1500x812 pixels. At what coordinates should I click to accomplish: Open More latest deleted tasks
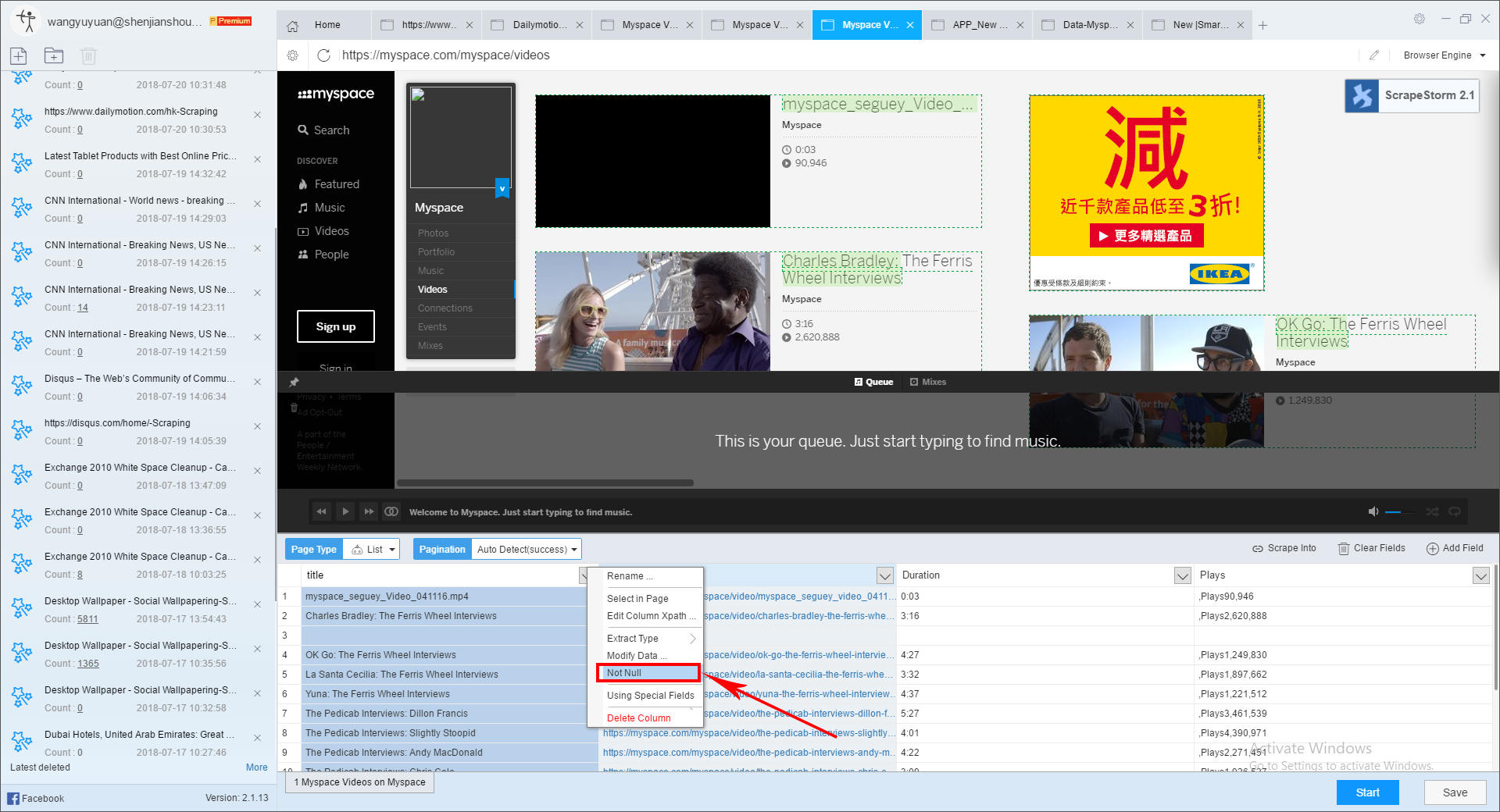256,767
